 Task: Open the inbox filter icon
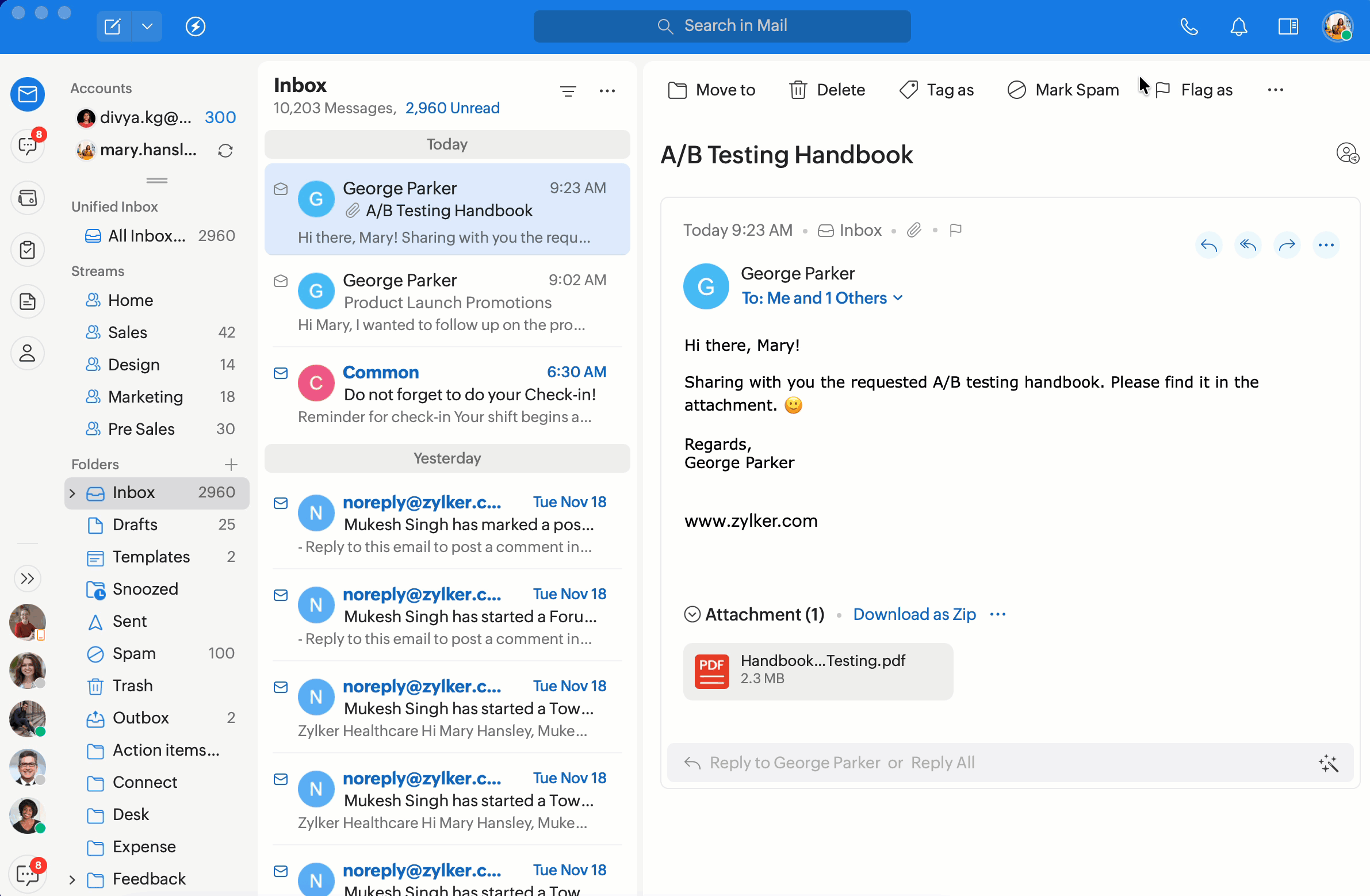tap(568, 91)
